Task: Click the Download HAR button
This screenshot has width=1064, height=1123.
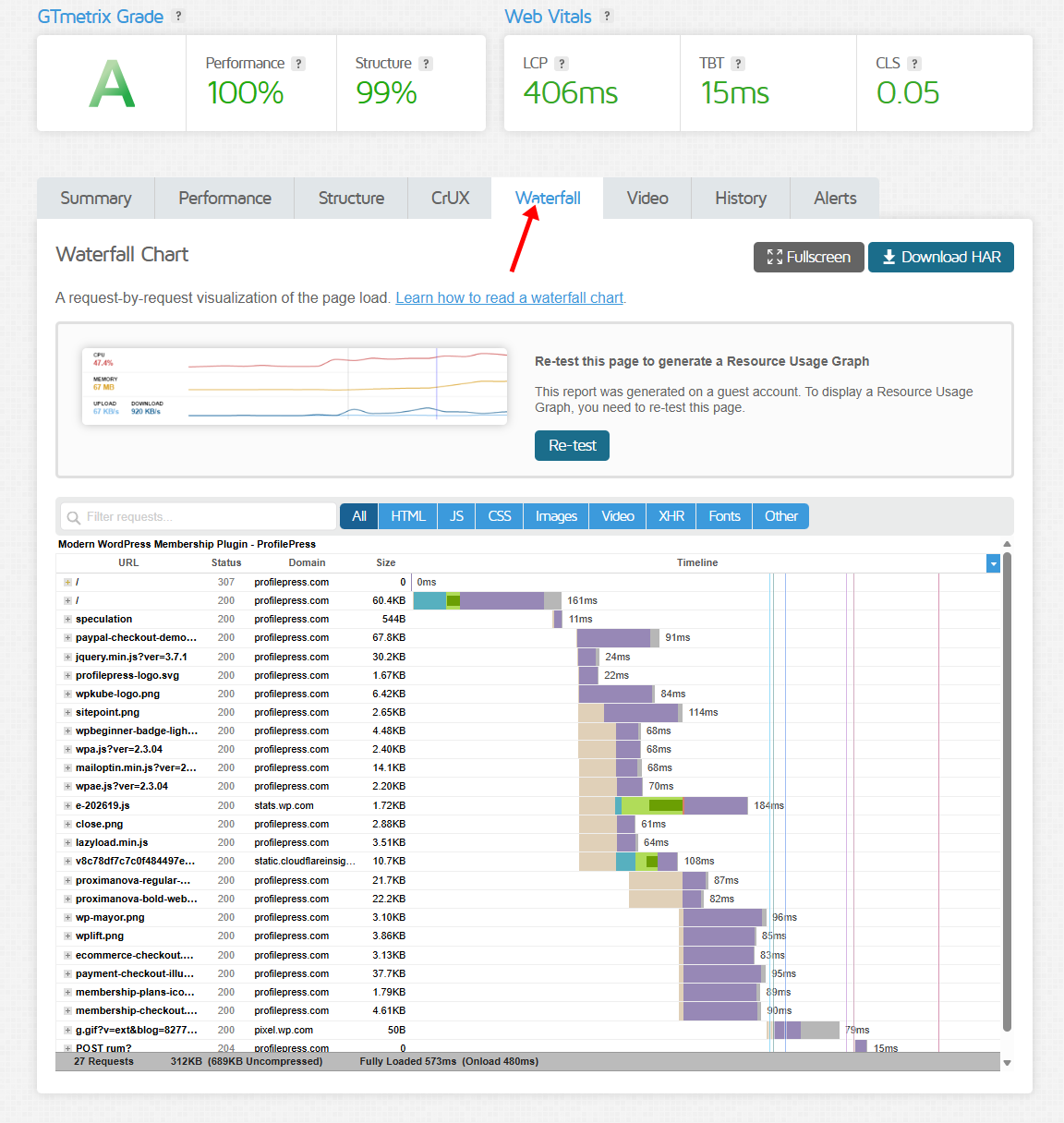Action: pos(941,258)
